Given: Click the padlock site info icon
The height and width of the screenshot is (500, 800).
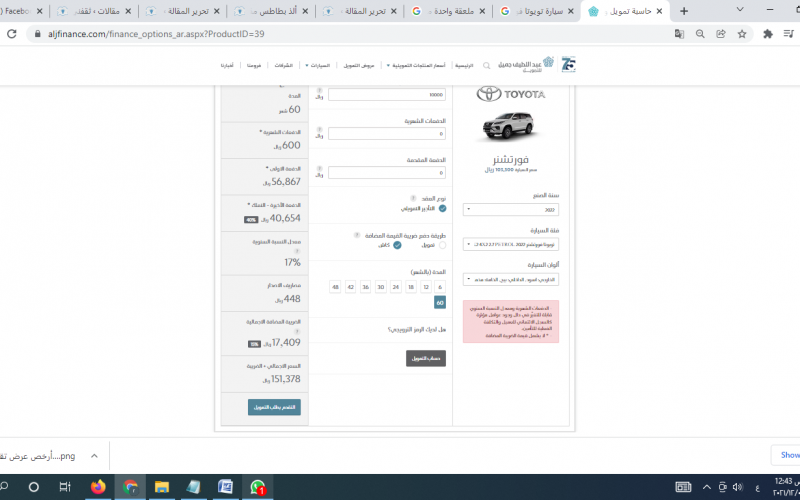Looking at the screenshot, I should [x=37, y=34].
